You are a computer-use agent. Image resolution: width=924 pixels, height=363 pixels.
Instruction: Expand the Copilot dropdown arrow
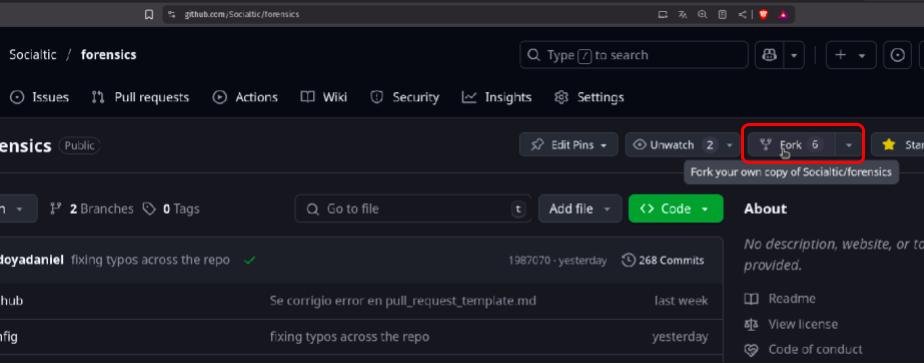point(794,55)
